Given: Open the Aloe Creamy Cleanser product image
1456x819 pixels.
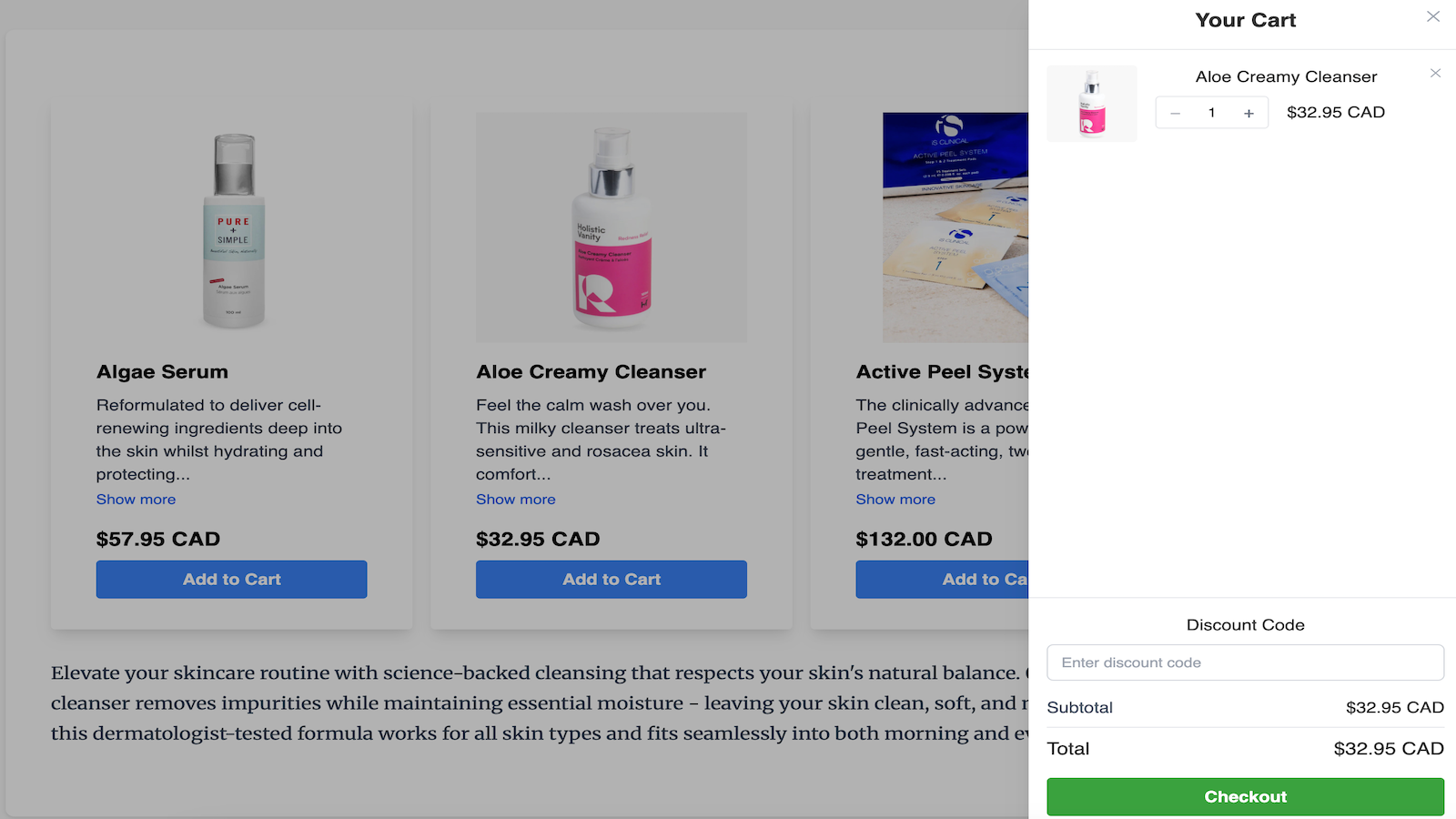Looking at the screenshot, I should pos(611,227).
